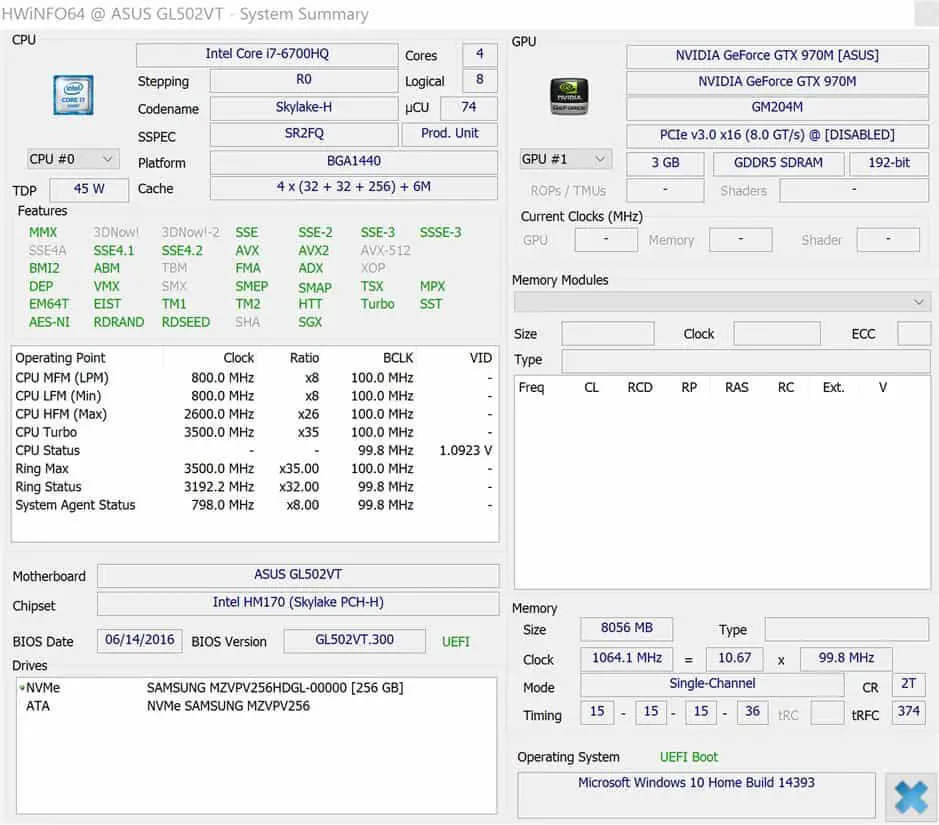Click the 1064.1 MHz memory clock field
The width and height of the screenshot is (939, 825).
[626, 658]
